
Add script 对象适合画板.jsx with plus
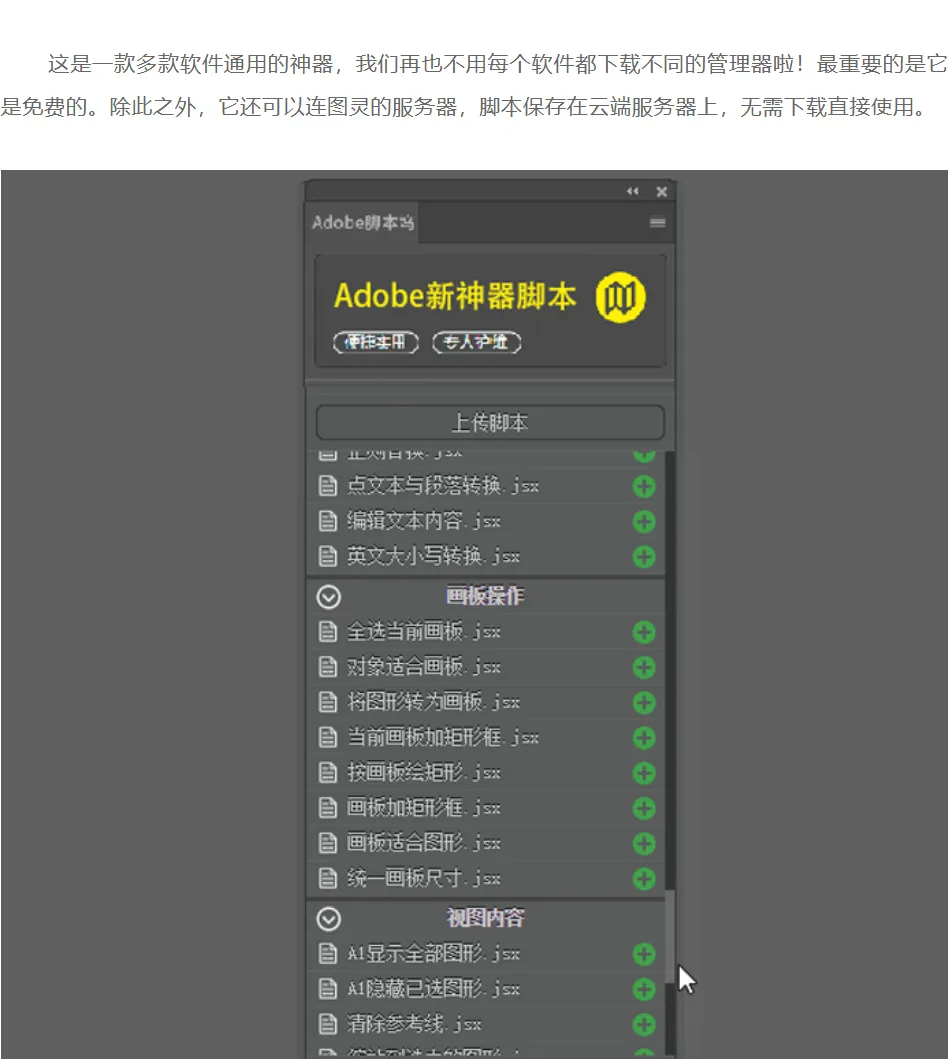click(x=644, y=667)
